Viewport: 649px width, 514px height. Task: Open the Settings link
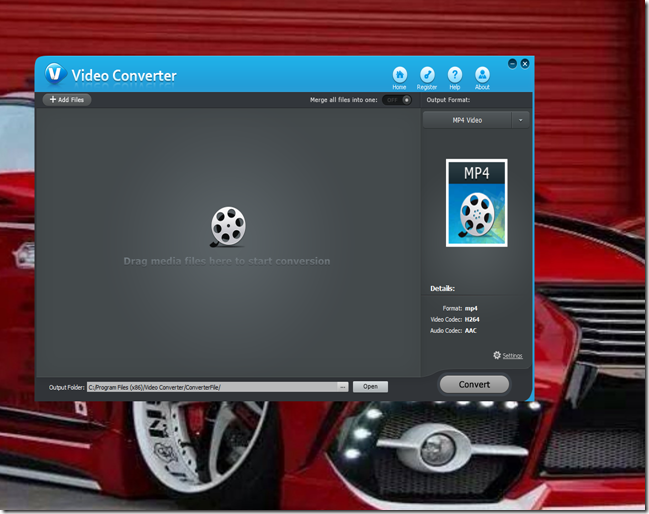pos(512,355)
